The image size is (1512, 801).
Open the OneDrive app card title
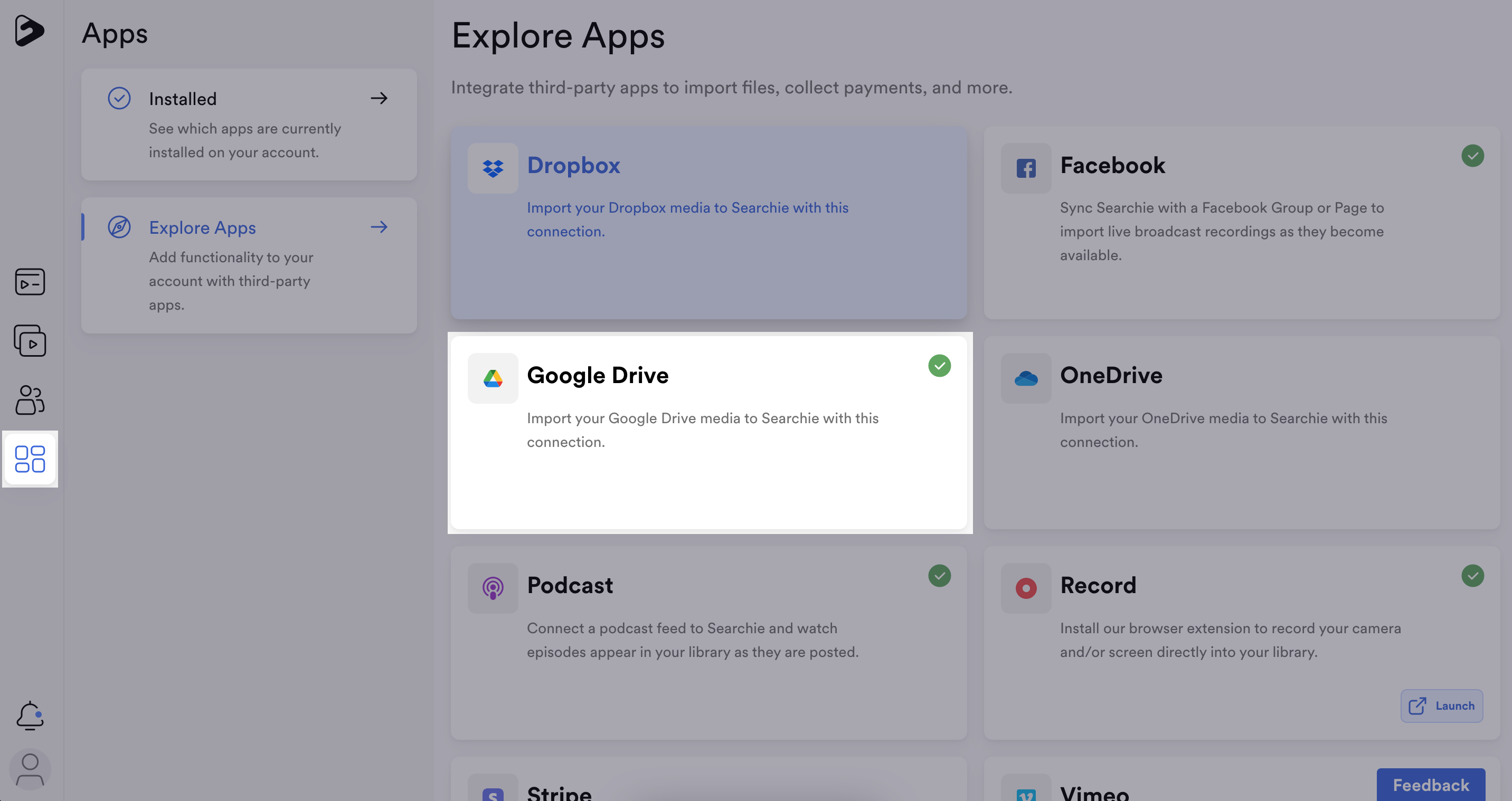point(1111,376)
